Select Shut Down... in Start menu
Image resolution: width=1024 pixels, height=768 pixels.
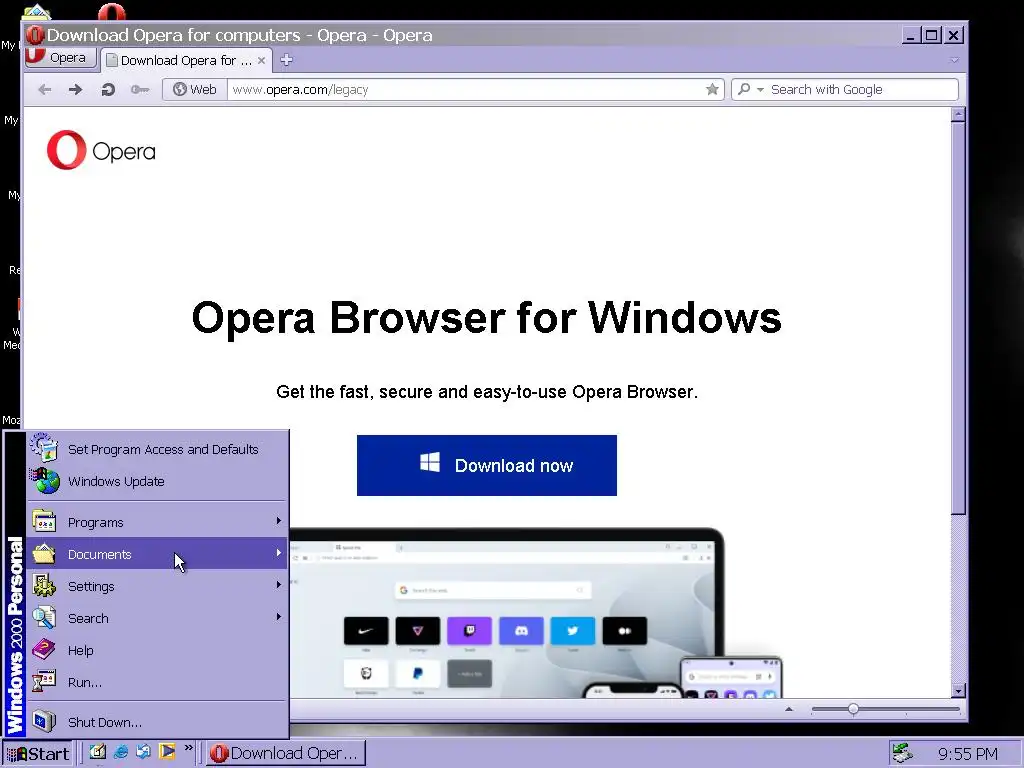coord(157,722)
